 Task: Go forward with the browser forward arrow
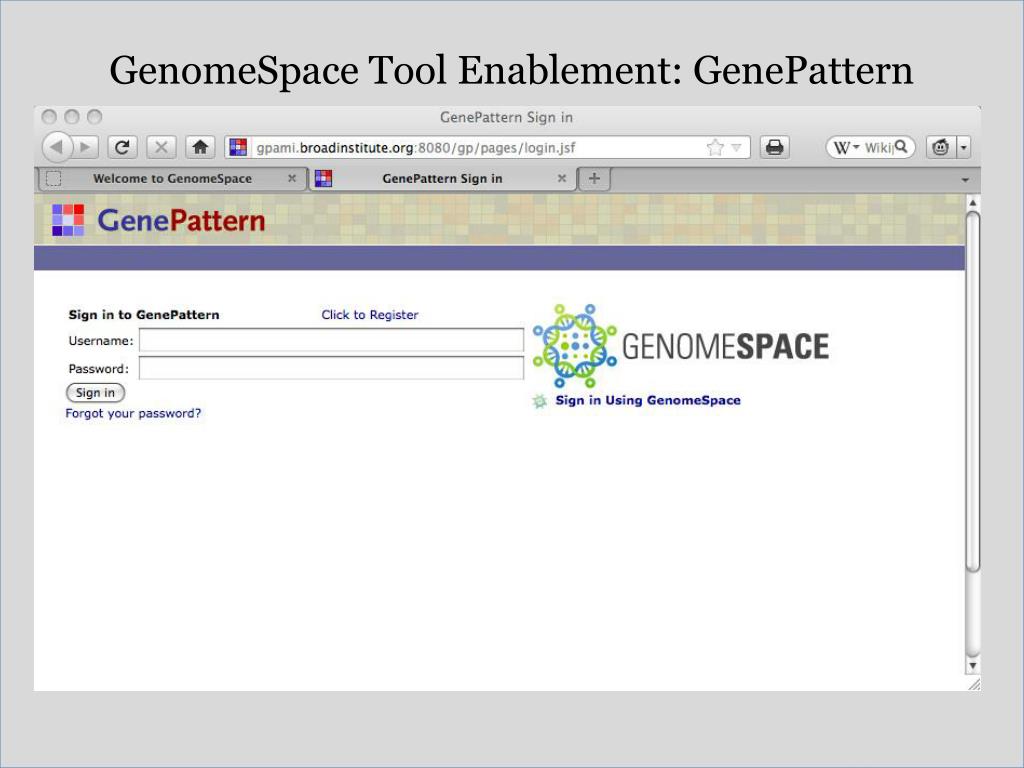coord(86,147)
